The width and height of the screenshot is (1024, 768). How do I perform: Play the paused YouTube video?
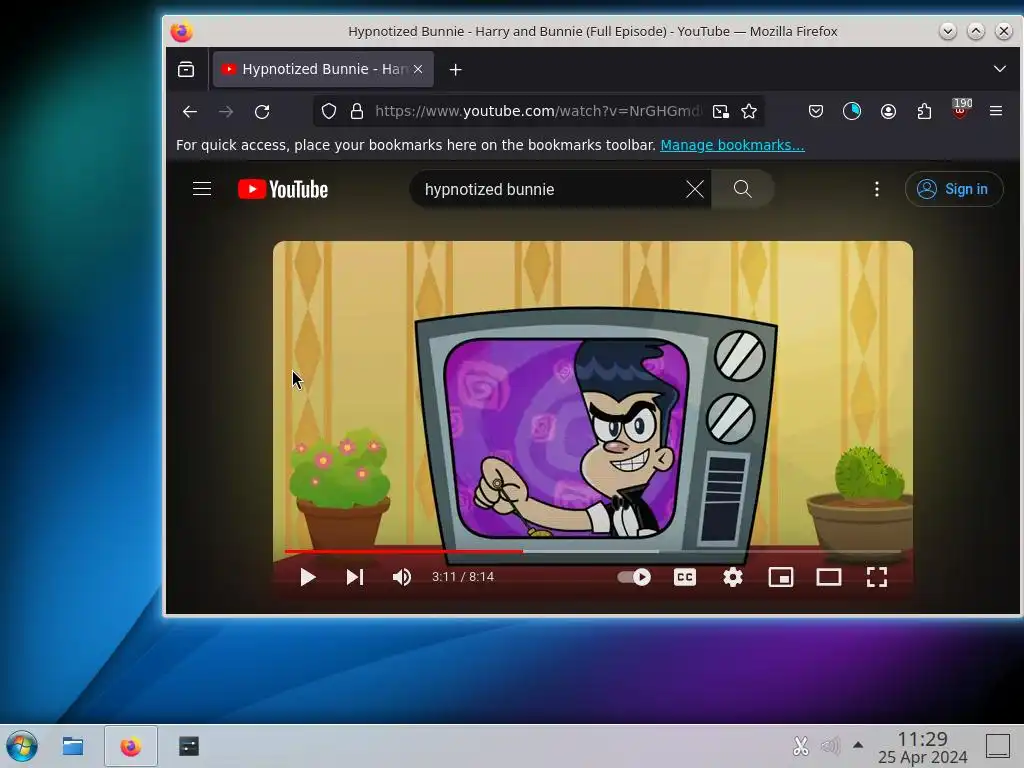308,577
